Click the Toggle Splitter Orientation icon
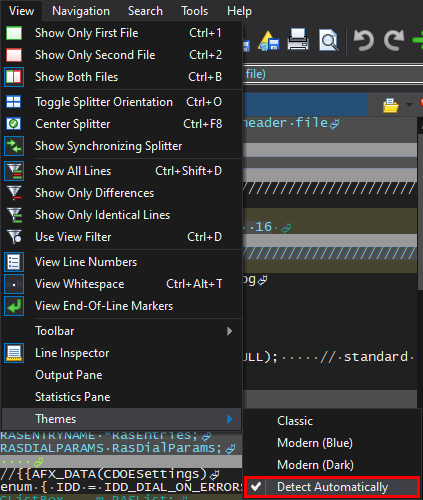Viewport: 423px width, 500px height. (x=14, y=102)
